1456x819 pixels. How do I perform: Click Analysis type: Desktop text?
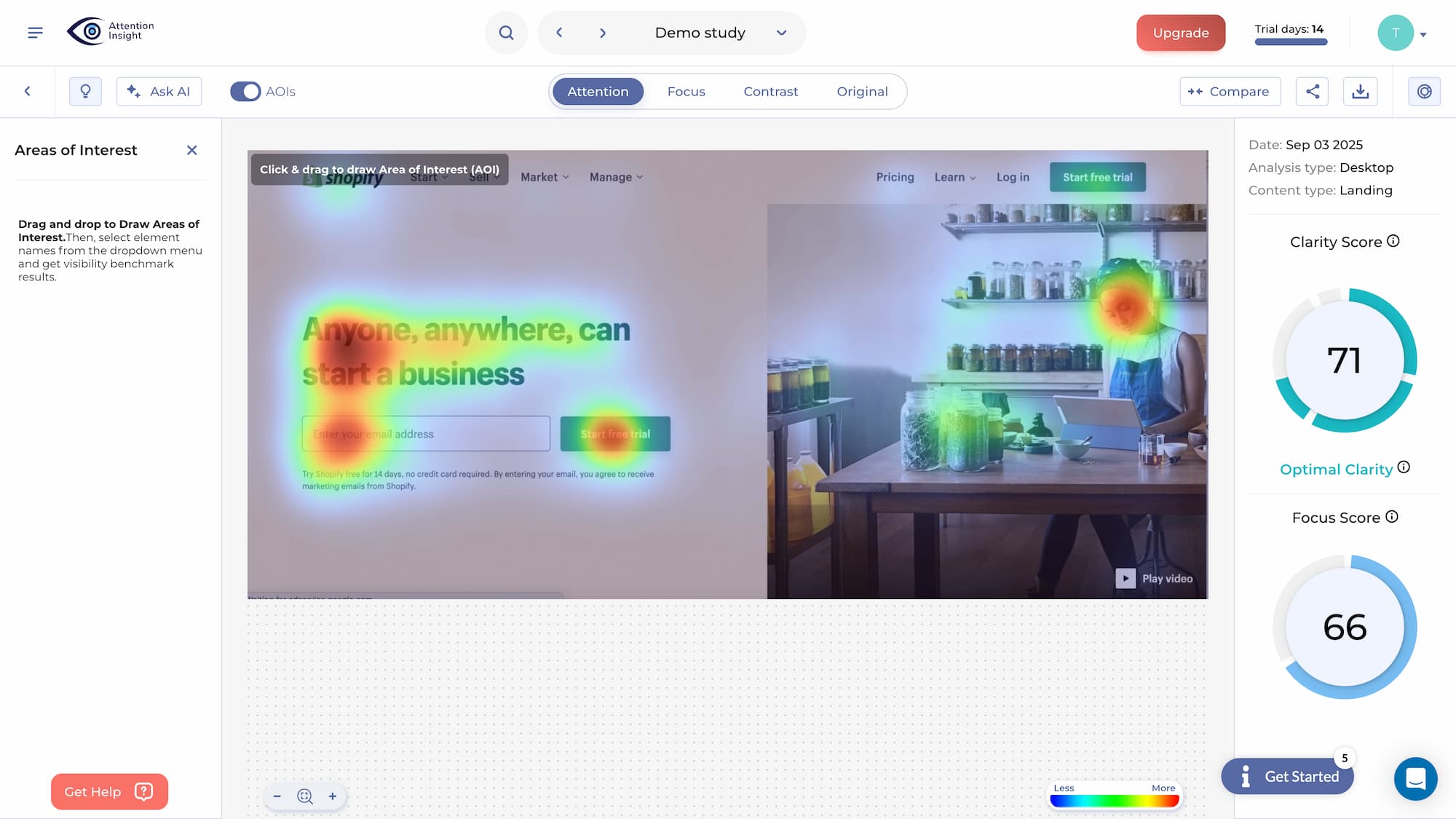tap(1321, 167)
